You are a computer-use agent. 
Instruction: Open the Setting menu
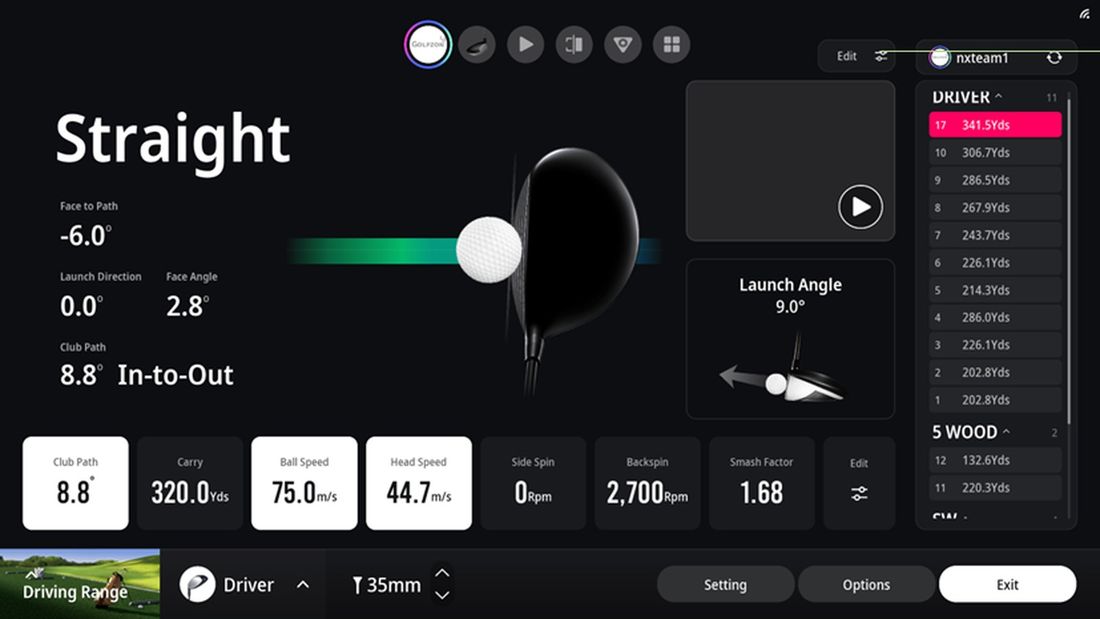pos(725,585)
